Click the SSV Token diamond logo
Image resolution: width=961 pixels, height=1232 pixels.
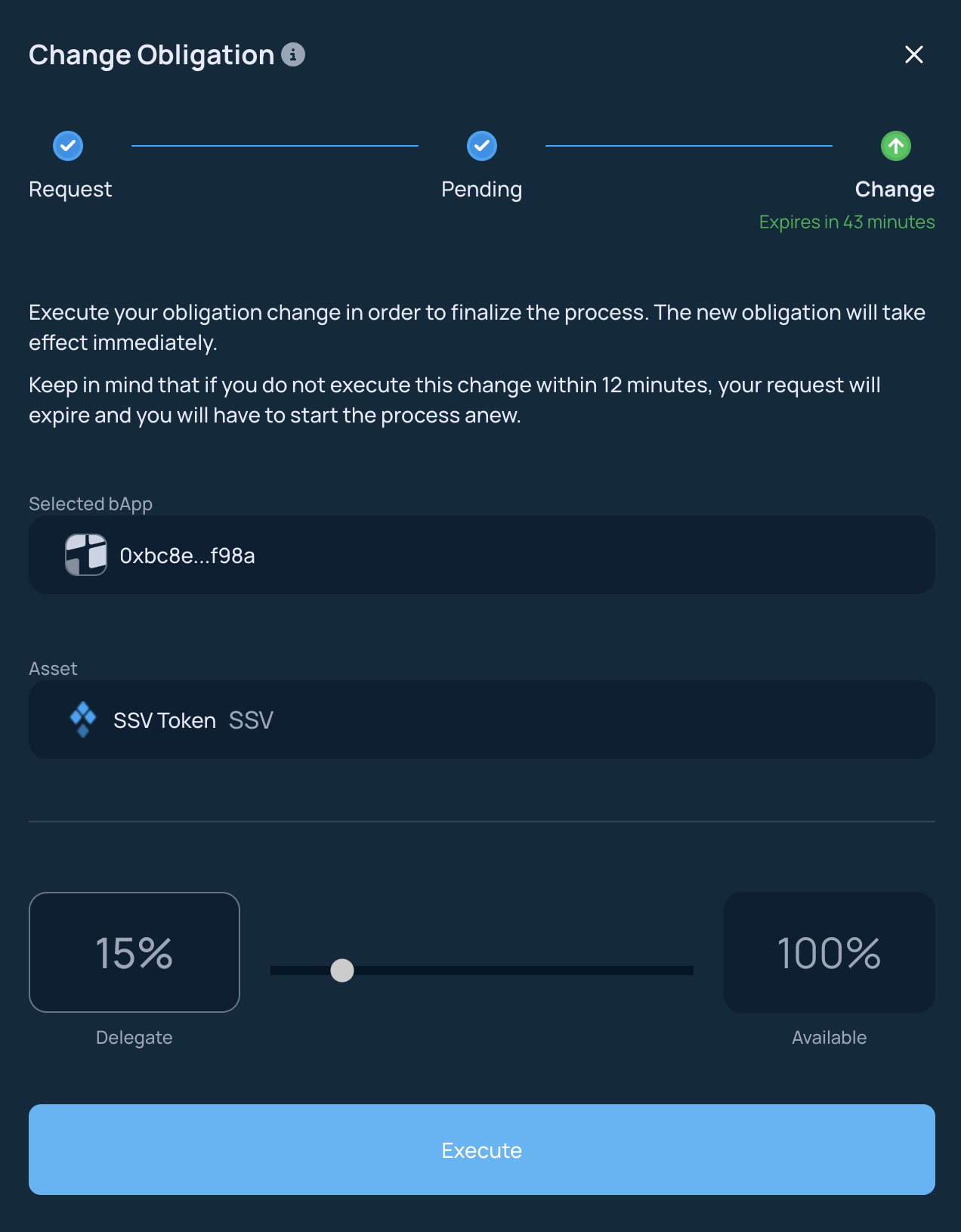coord(83,720)
